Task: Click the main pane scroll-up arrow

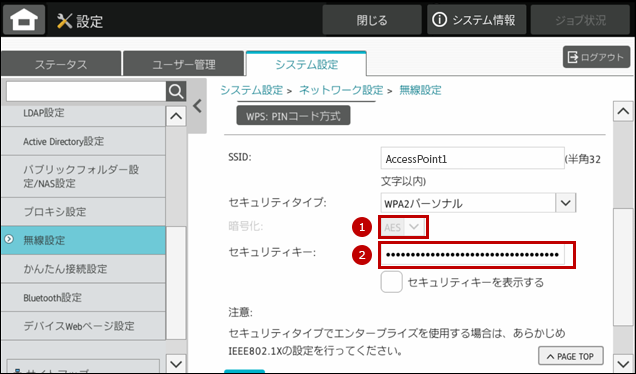Action: tap(623, 111)
